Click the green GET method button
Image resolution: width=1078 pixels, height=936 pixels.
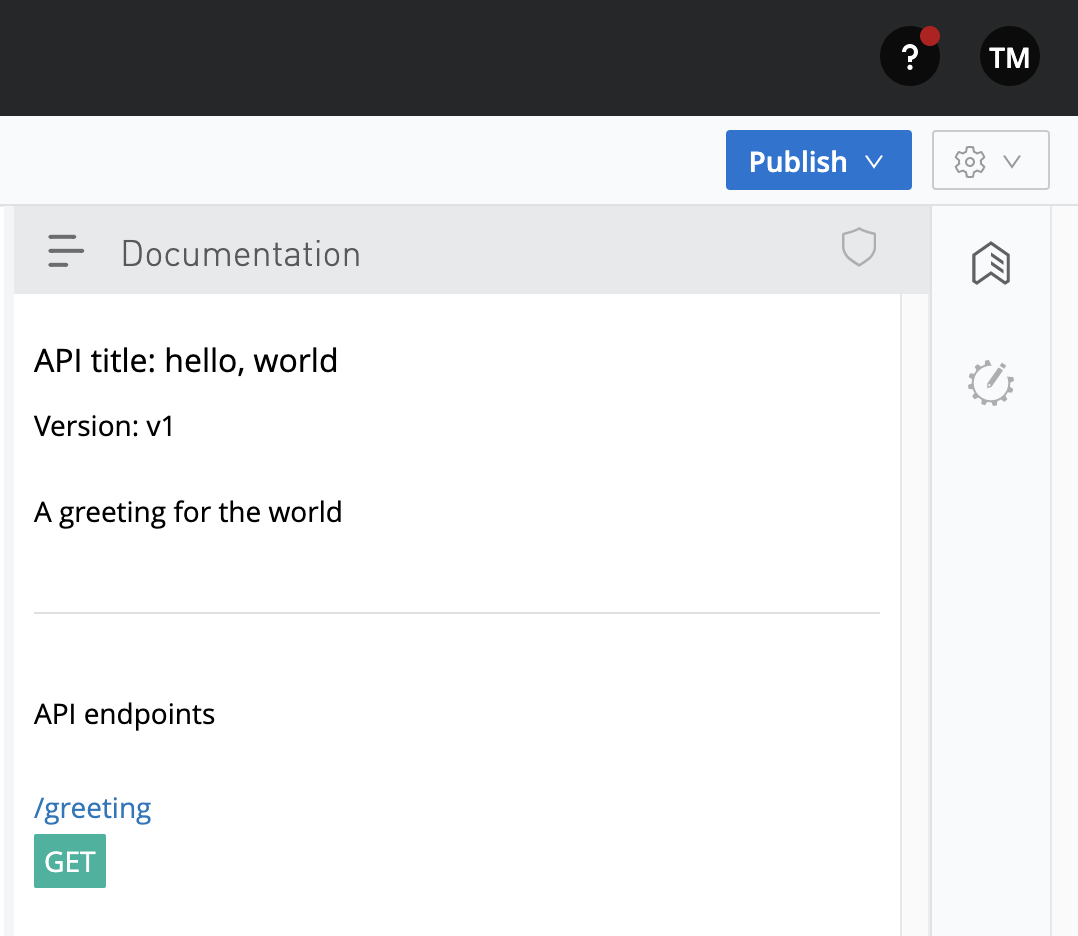click(70, 861)
